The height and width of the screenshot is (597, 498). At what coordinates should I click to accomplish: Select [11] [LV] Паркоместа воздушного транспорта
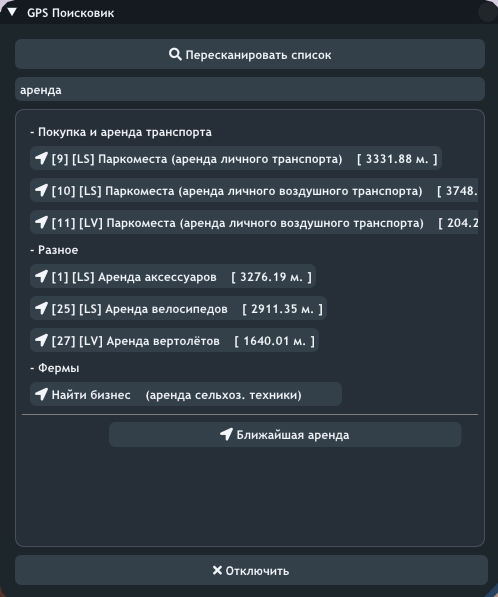pos(254,222)
